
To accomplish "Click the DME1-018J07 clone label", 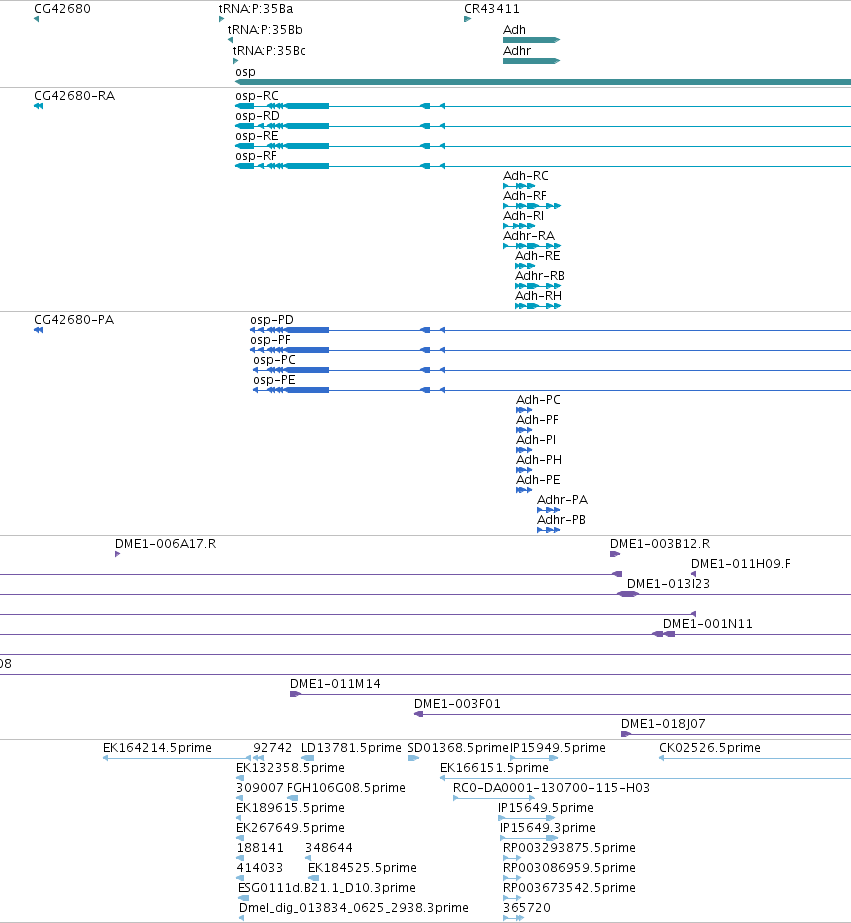I will 663,725.
